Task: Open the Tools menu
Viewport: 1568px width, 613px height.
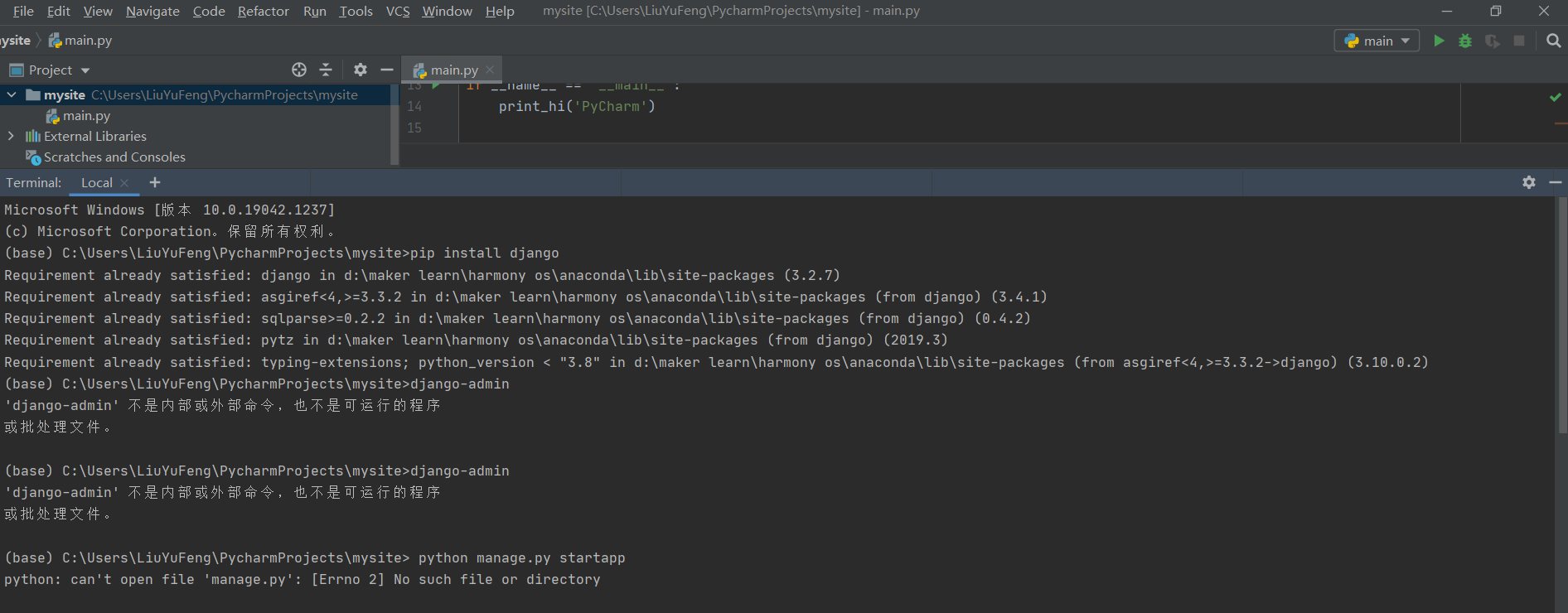Action: (356, 11)
